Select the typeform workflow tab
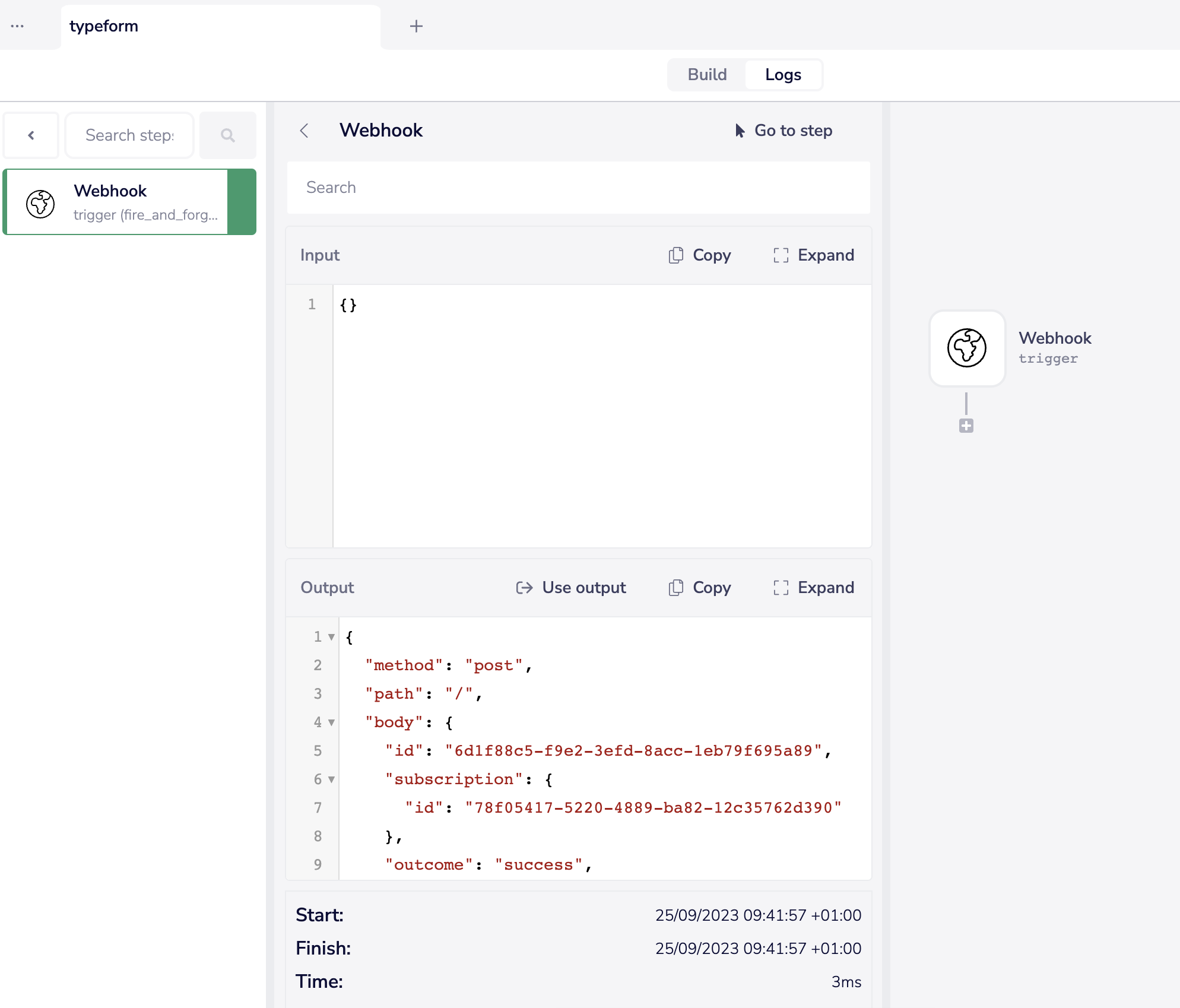 (x=103, y=26)
